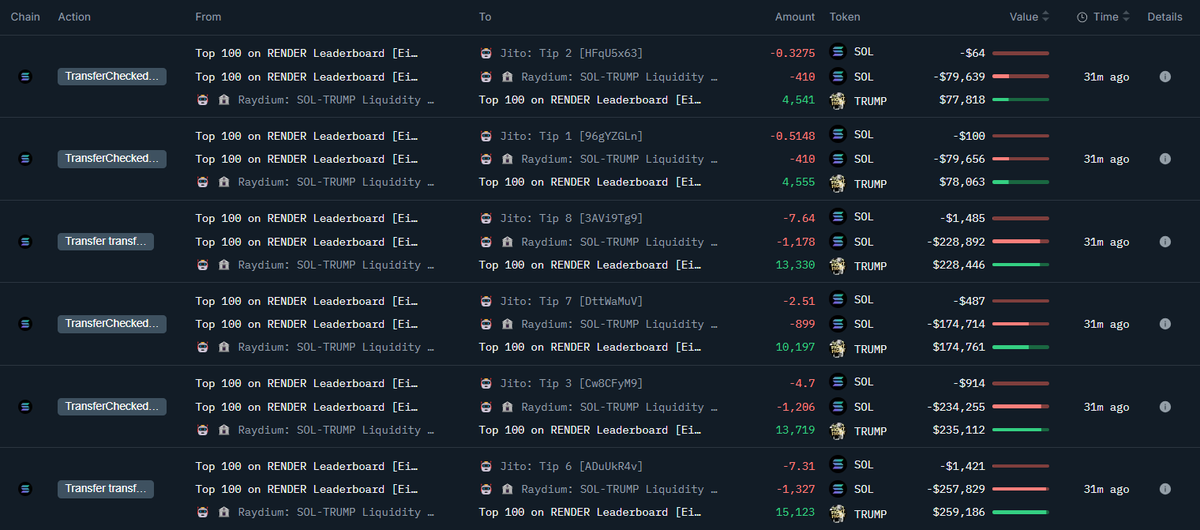Image resolution: width=1200 pixels, height=530 pixels.
Task: Open the Jito: Tip 2 [HFqU5x63] address
Action: [x=572, y=53]
